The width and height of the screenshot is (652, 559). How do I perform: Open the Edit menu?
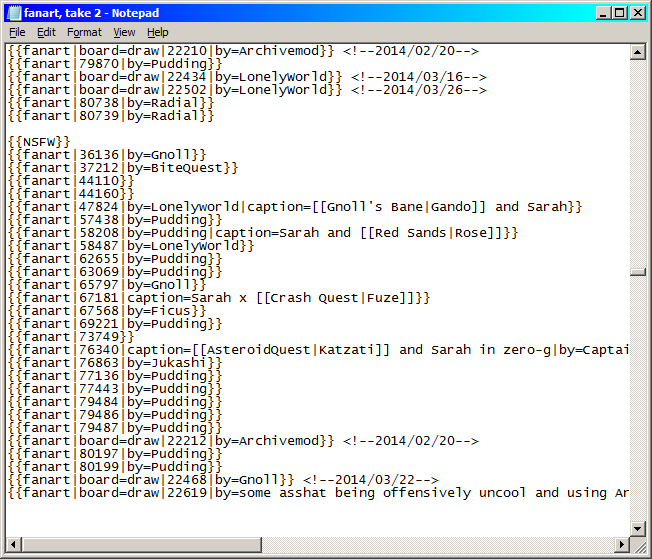coord(46,32)
